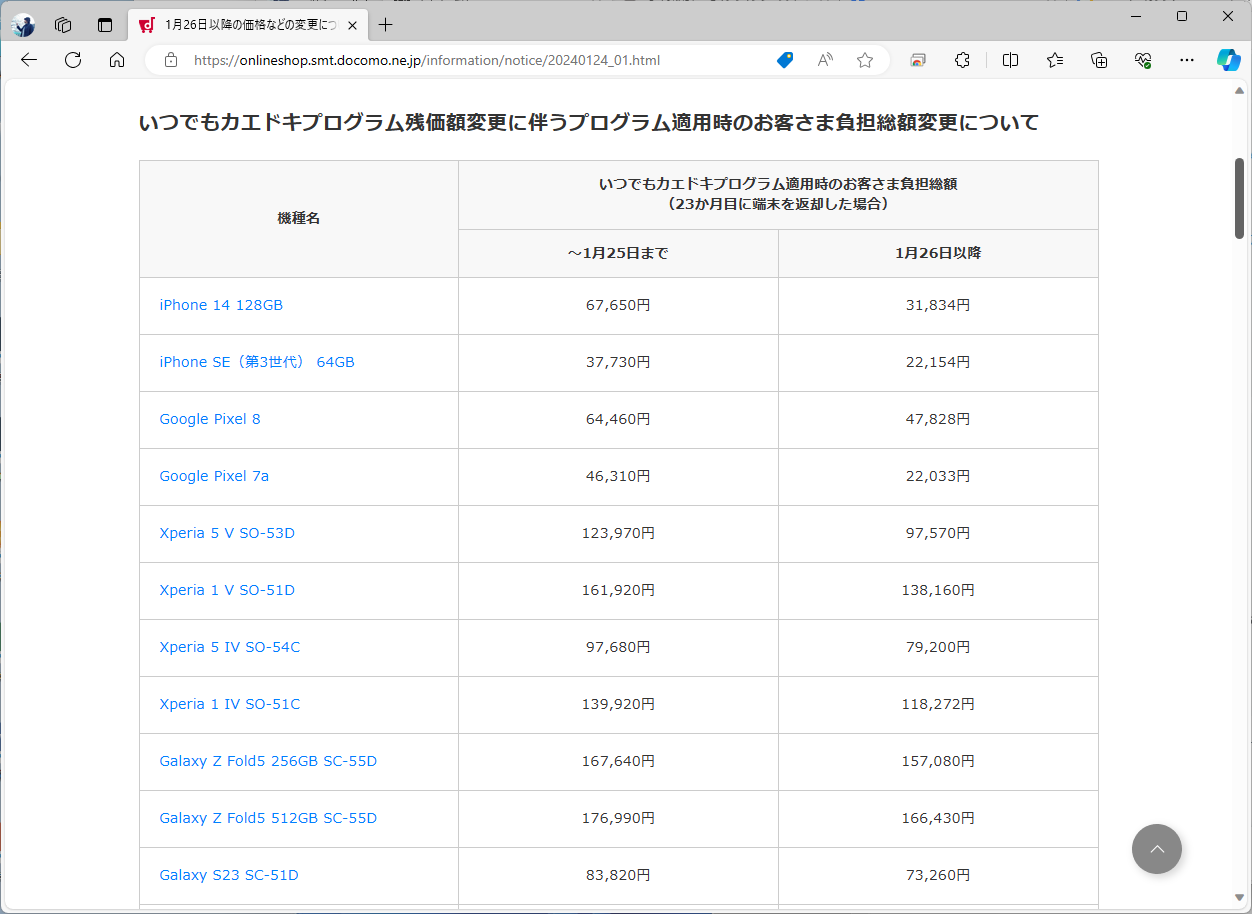Open Copilot in the browser sidebar
Screen dimensions: 1252x914
[x=1229, y=60]
